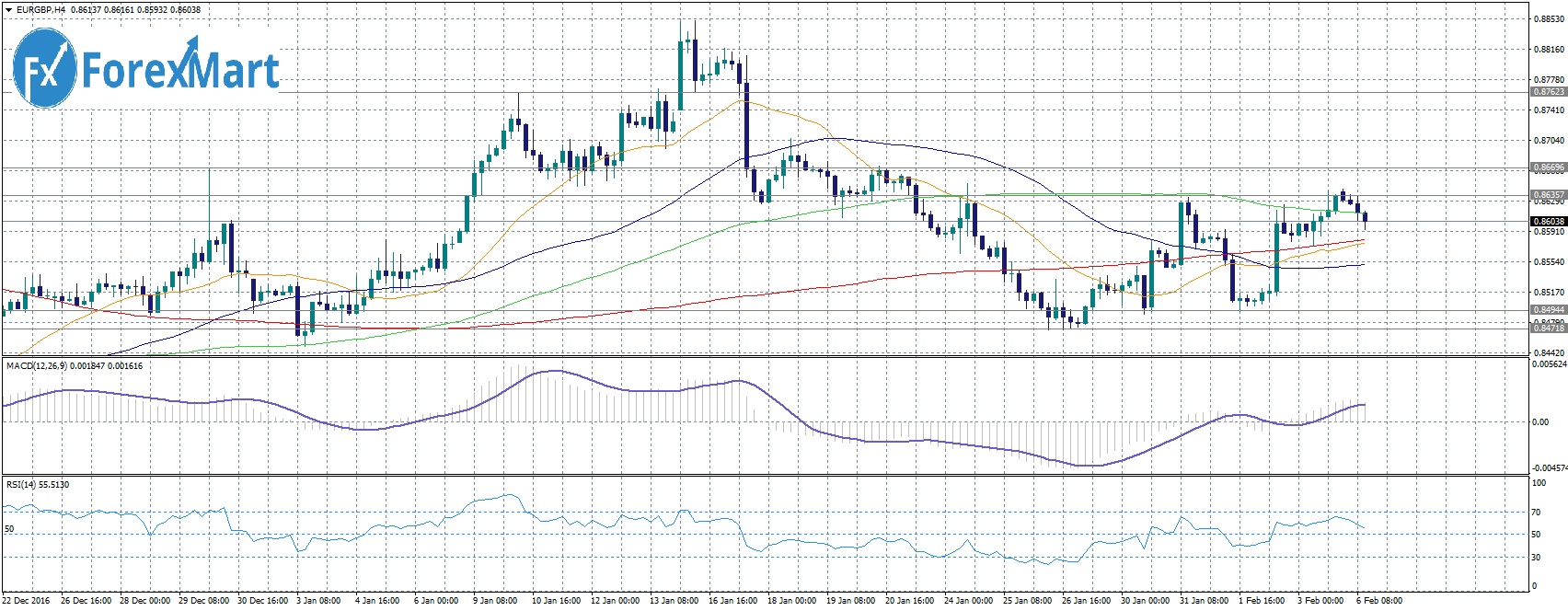
Task: Click the 30 Jan 00:00 date label
Action: pos(1147,601)
